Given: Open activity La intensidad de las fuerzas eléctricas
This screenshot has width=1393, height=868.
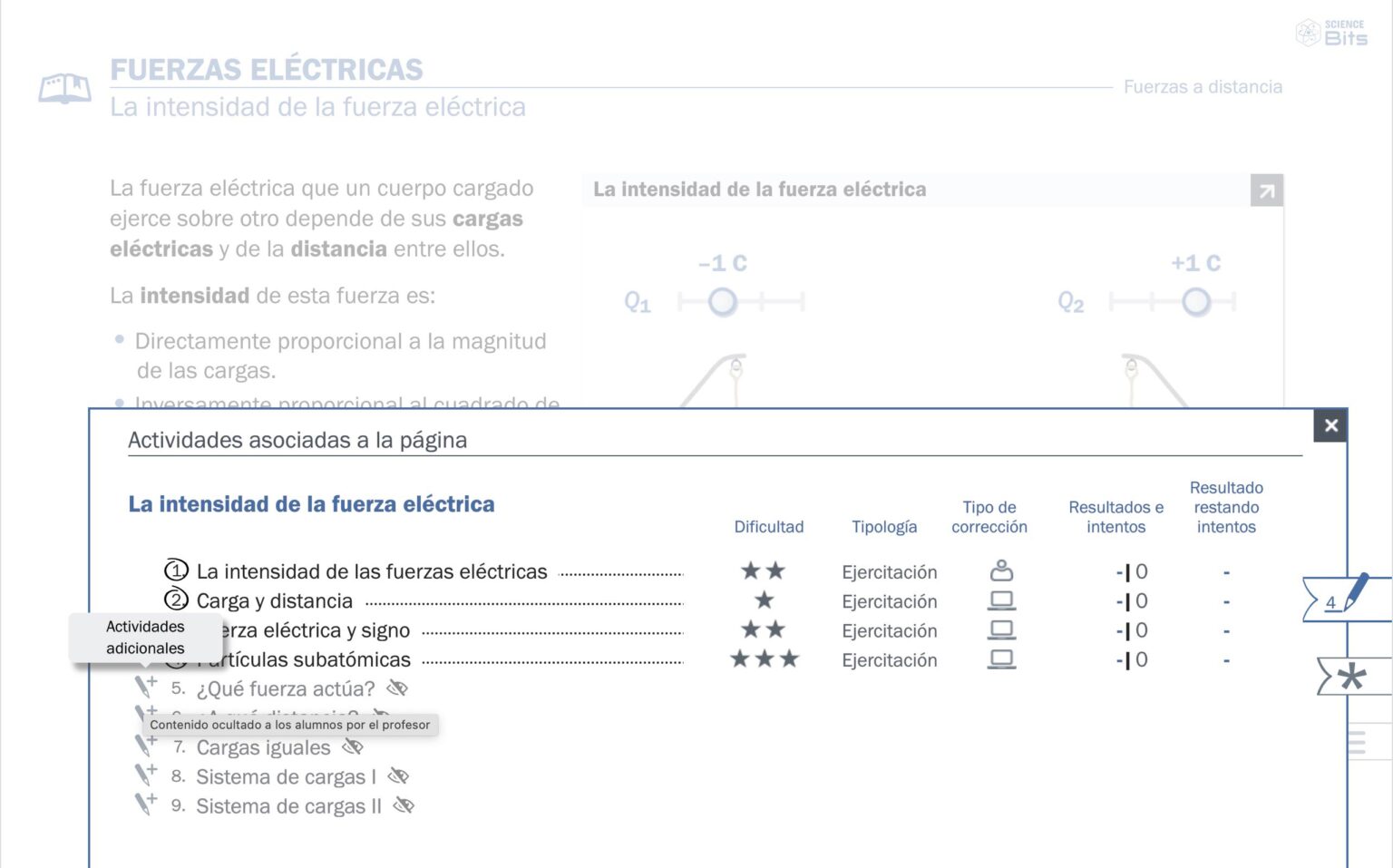Looking at the screenshot, I should click(372, 571).
